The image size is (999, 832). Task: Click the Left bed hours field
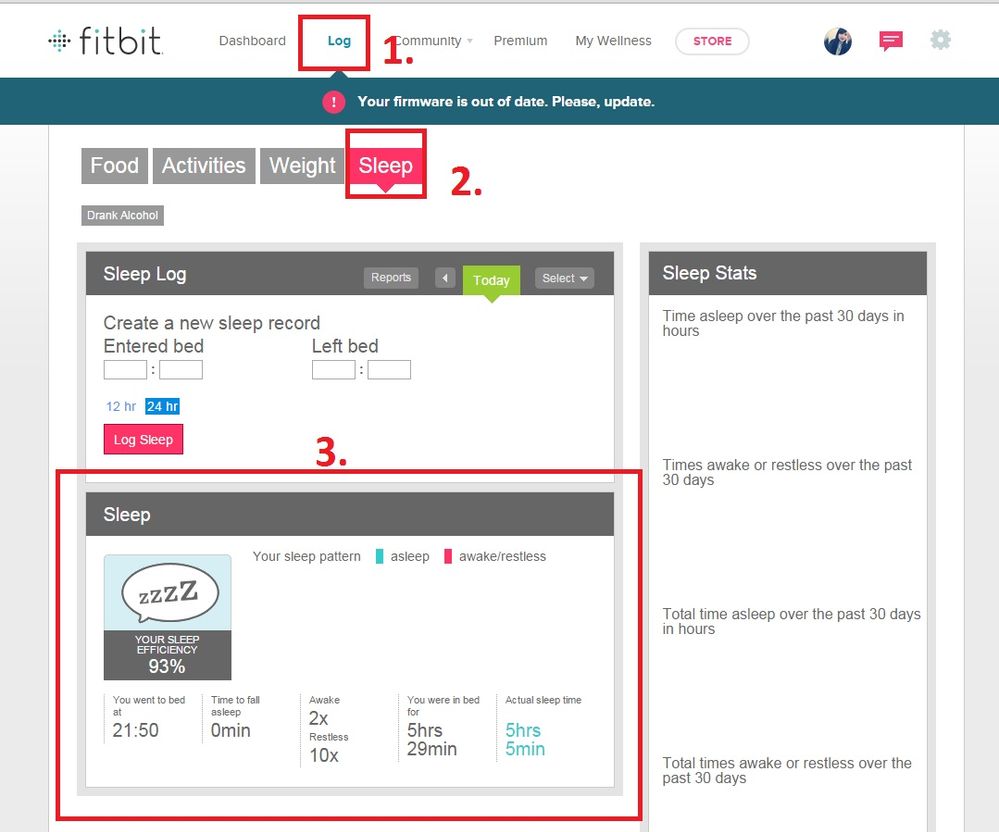(333, 369)
